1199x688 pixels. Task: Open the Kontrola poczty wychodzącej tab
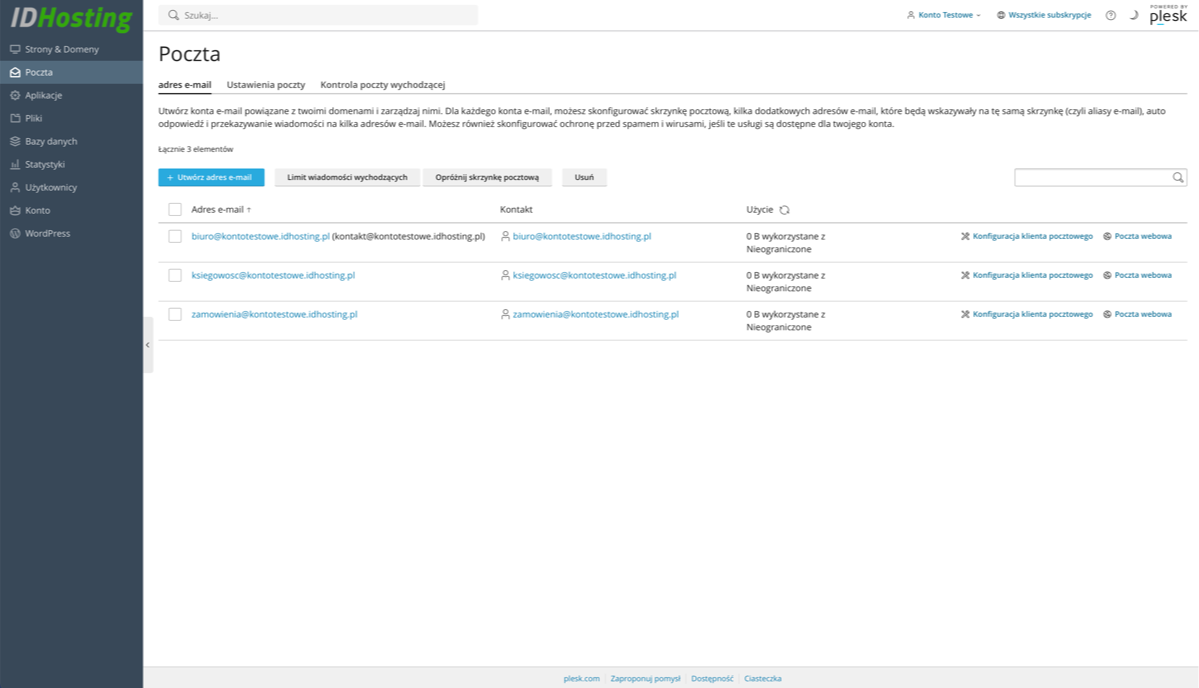[383, 85]
